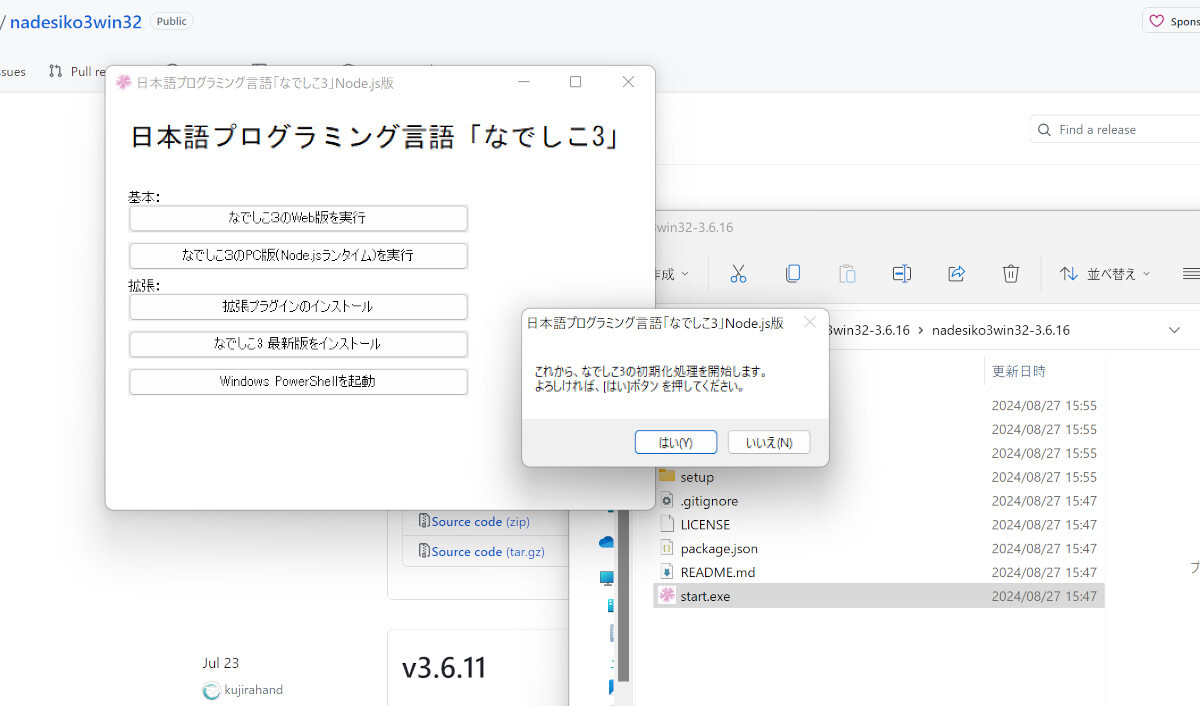Click the README.md file icon
Viewport: 1200px width, 706px height.
[667, 572]
